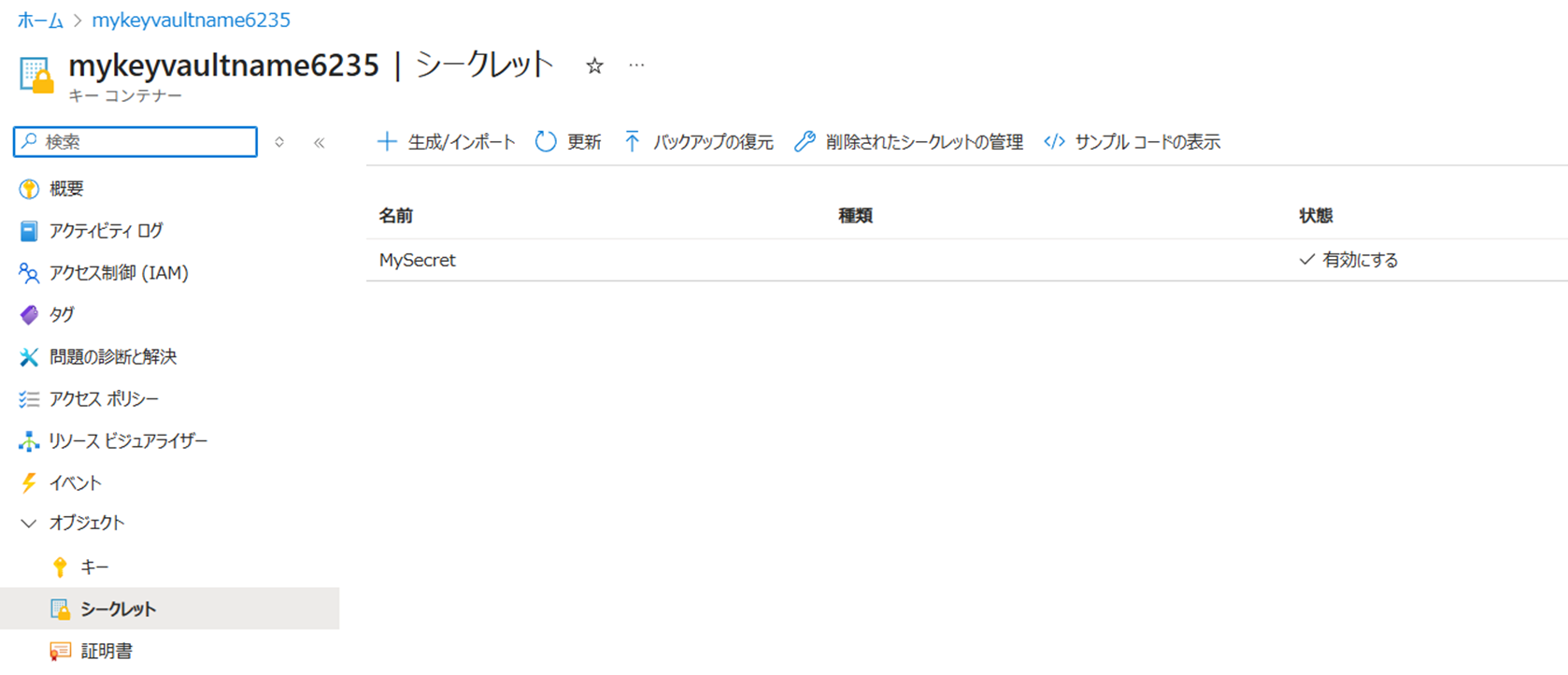Image resolution: width=1568 pixels, height=675 pixels.
Task: Click the アクセス ポリシー checklist icon
Action: (x=29, y=399)
